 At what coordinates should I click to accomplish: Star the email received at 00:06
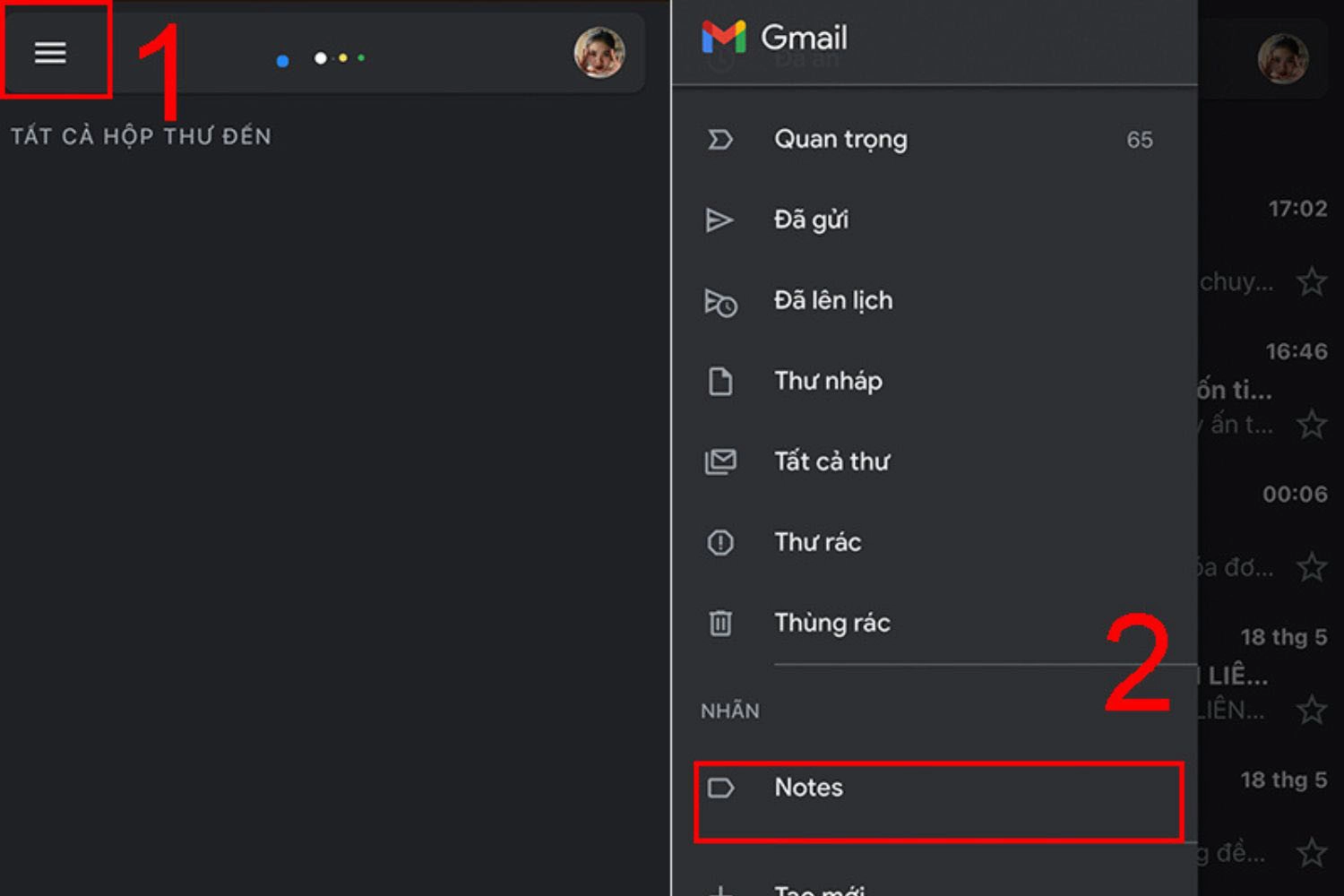pos(1312,566)
